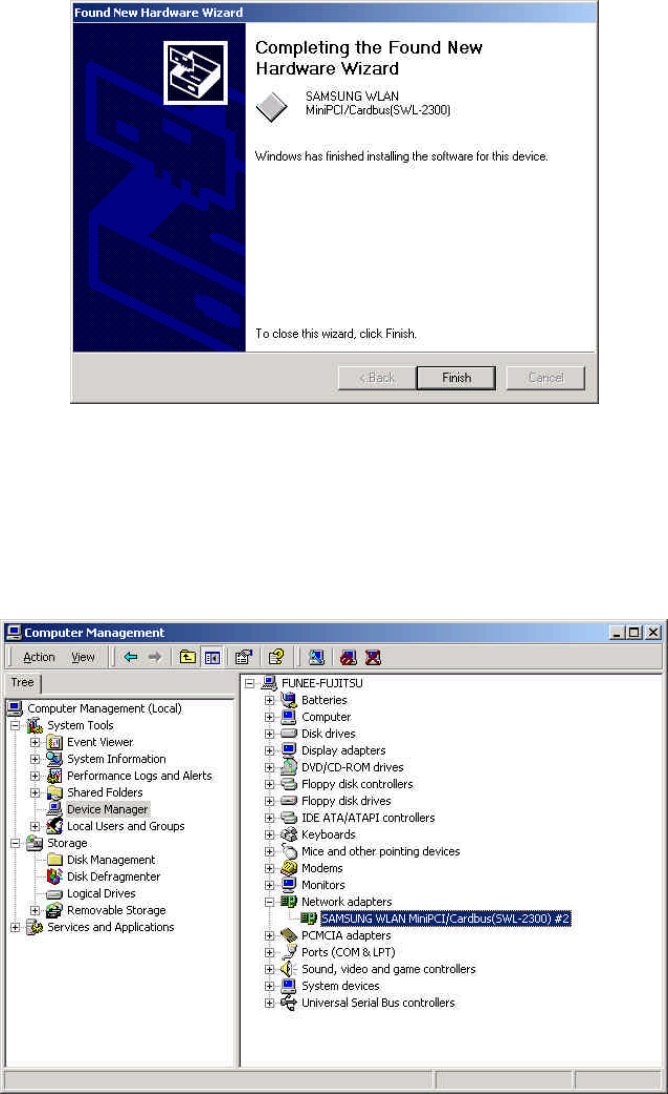The image size is (668, 1094).
Task: Select Disk Management in the tree
Action: pos(111,860)
